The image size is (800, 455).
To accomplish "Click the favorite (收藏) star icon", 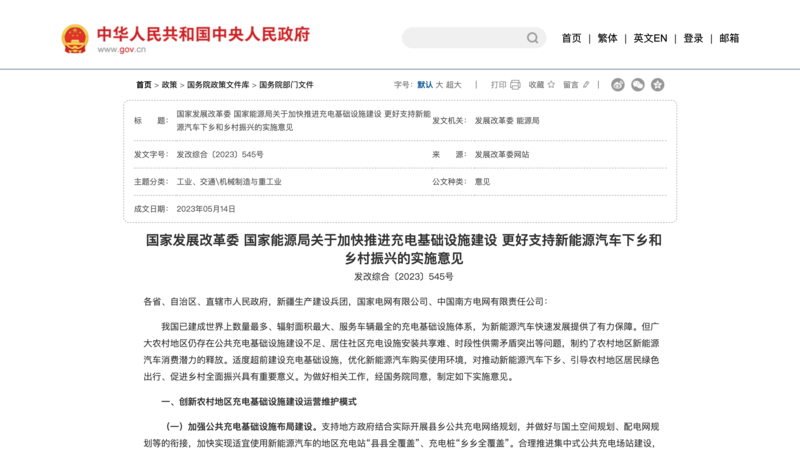I will 552,85.
